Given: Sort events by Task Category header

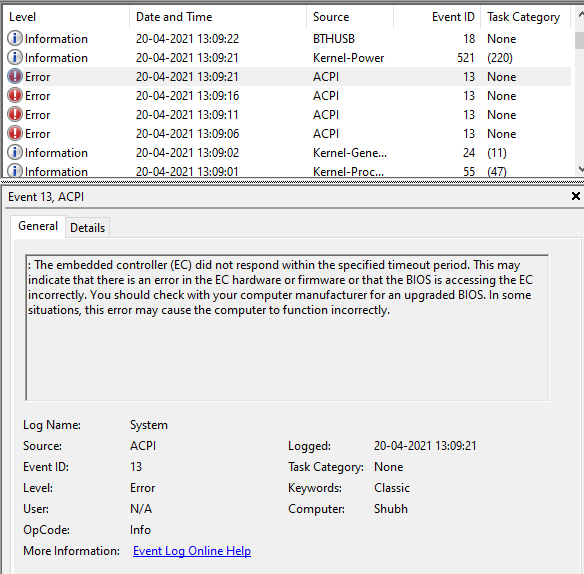Looking at the screenshot, I should tap(526, 17).
